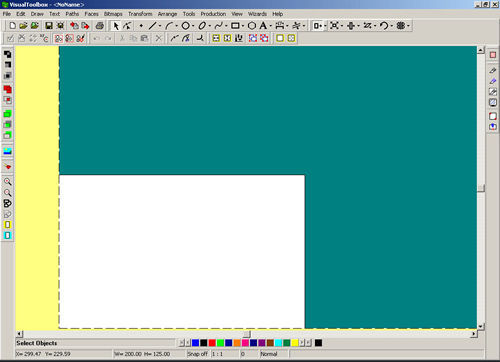
Task: Click the black current color box beside palette
Action: point(318,343)
